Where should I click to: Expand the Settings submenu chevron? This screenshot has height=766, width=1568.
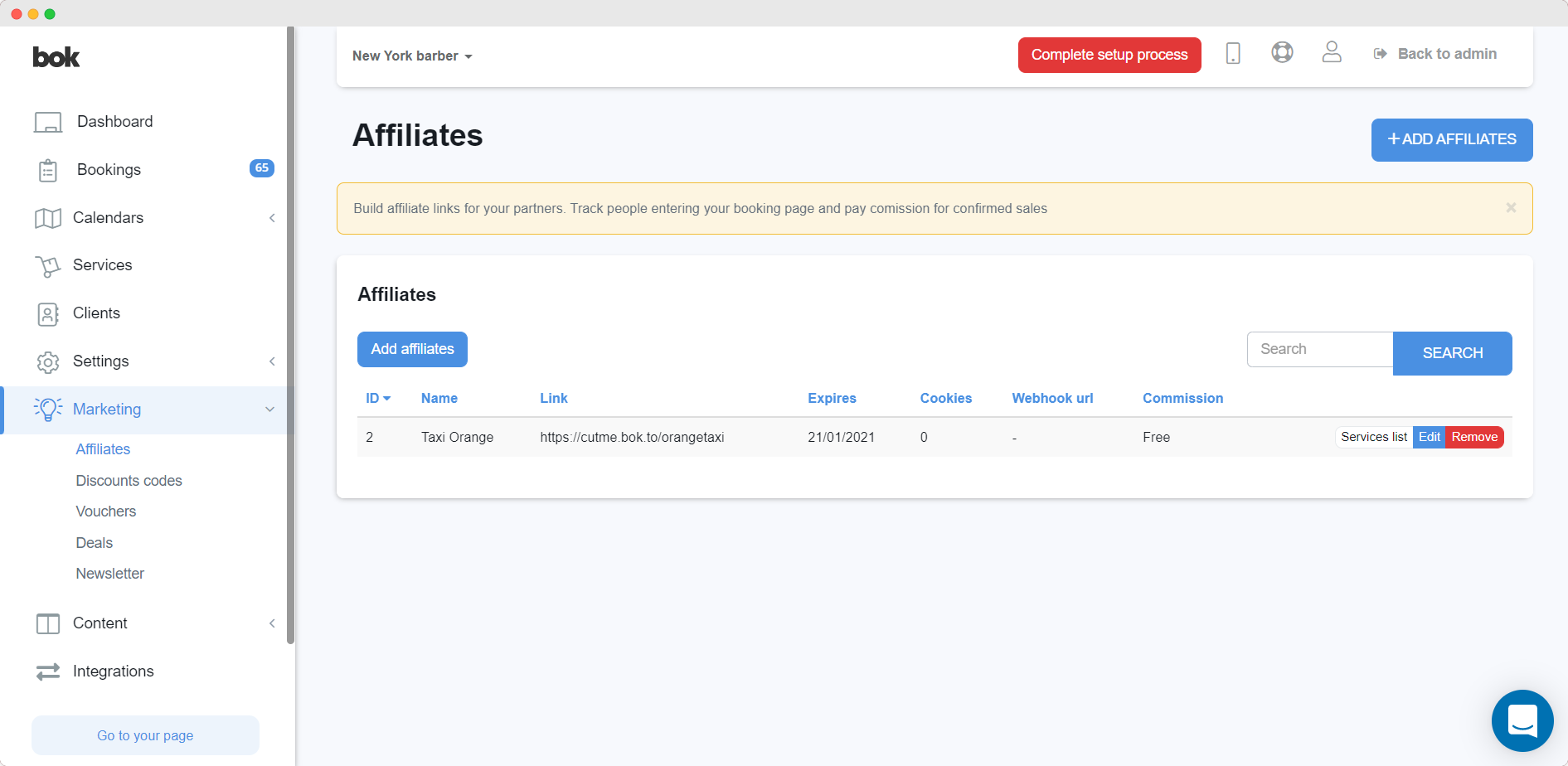click(x=272, y=361)
